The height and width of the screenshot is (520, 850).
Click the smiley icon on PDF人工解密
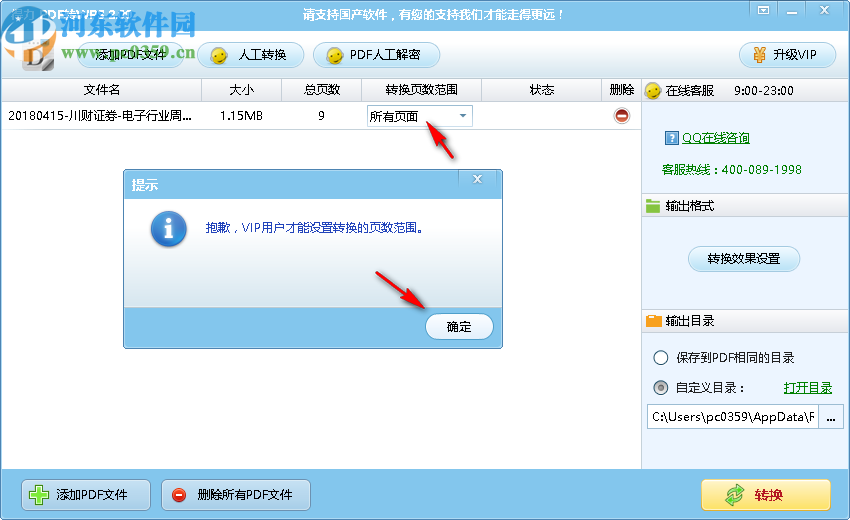335,56
